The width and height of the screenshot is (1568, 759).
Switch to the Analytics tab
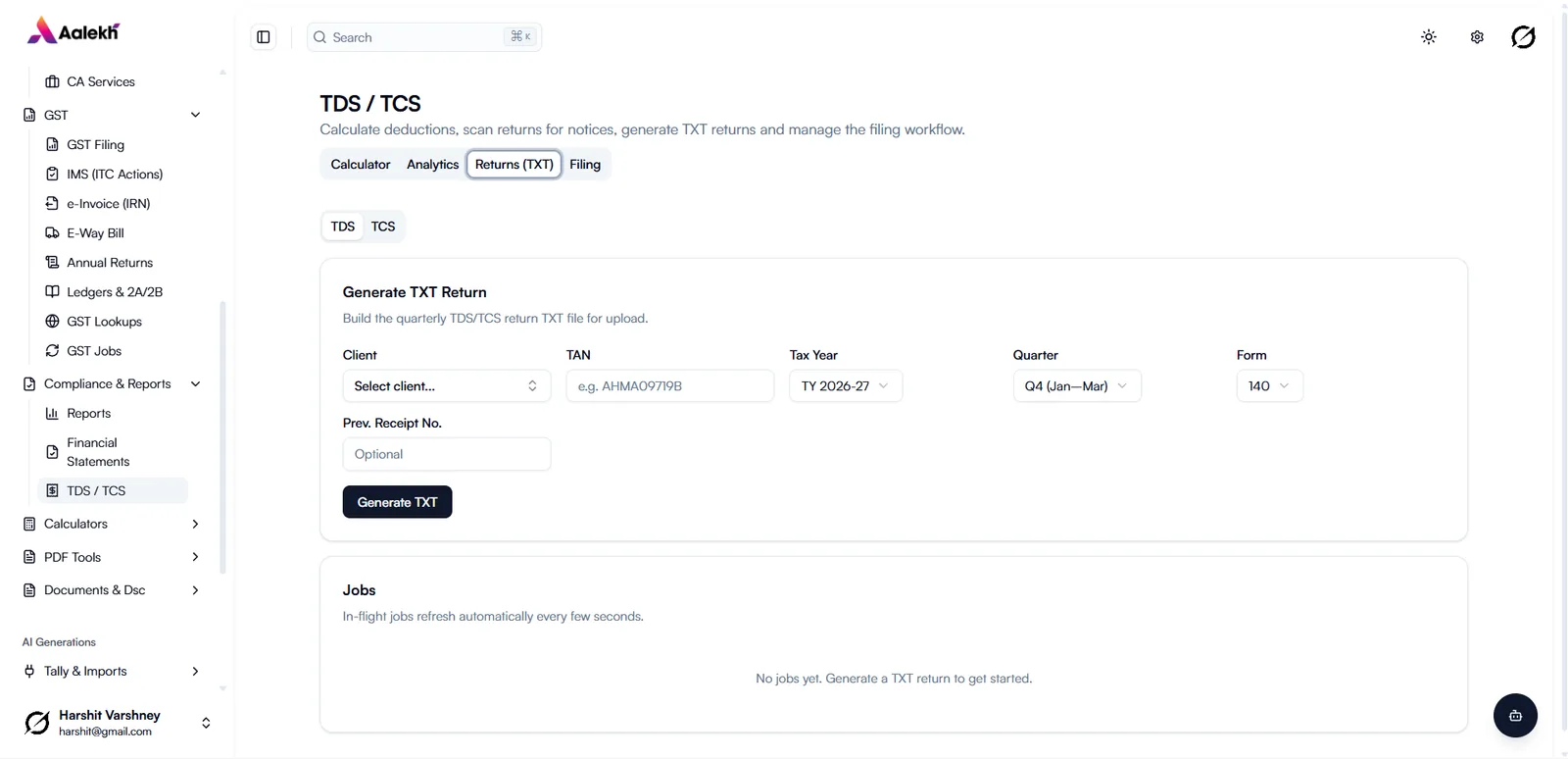pos(432,164)
